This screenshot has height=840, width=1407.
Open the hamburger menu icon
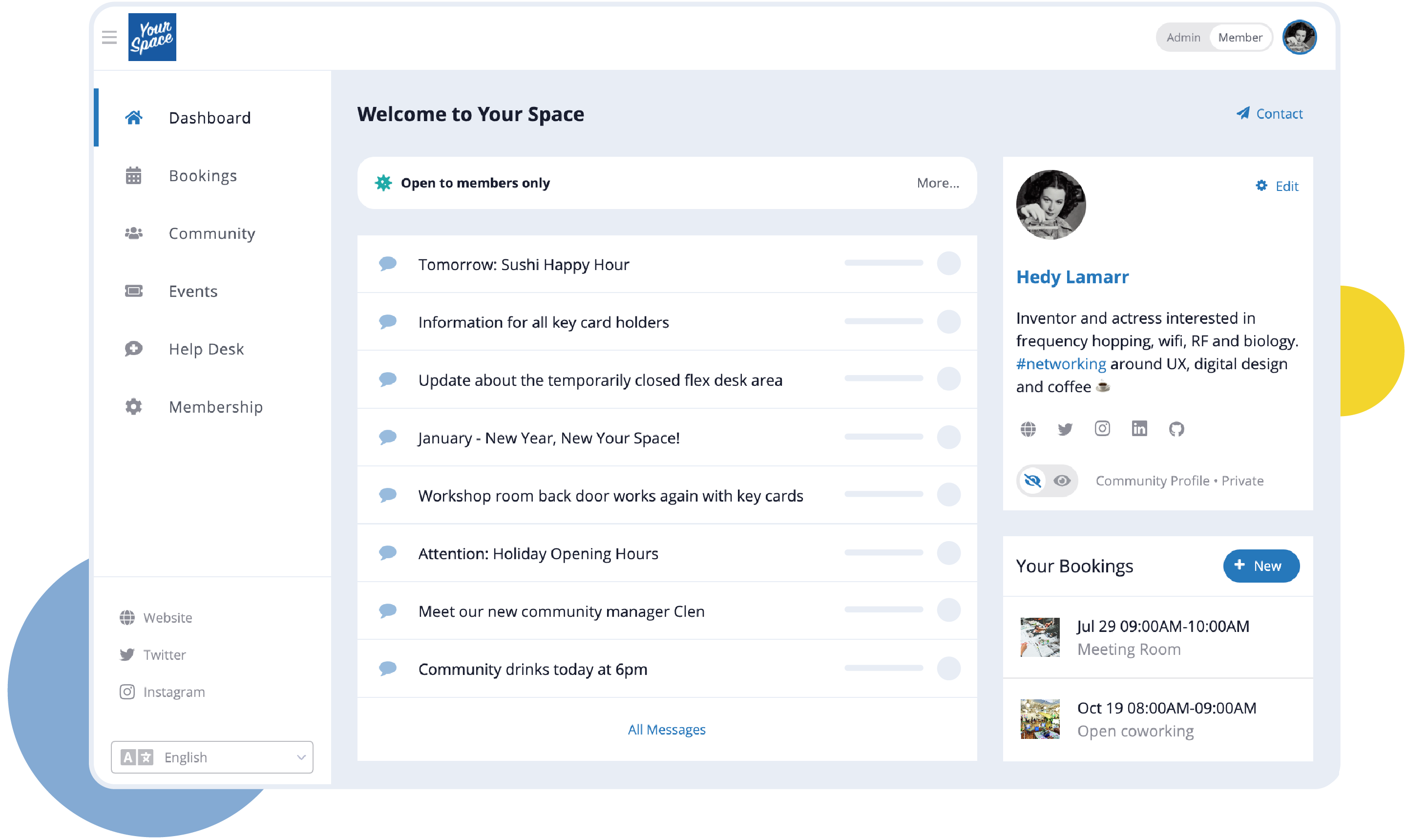point(109,37)
